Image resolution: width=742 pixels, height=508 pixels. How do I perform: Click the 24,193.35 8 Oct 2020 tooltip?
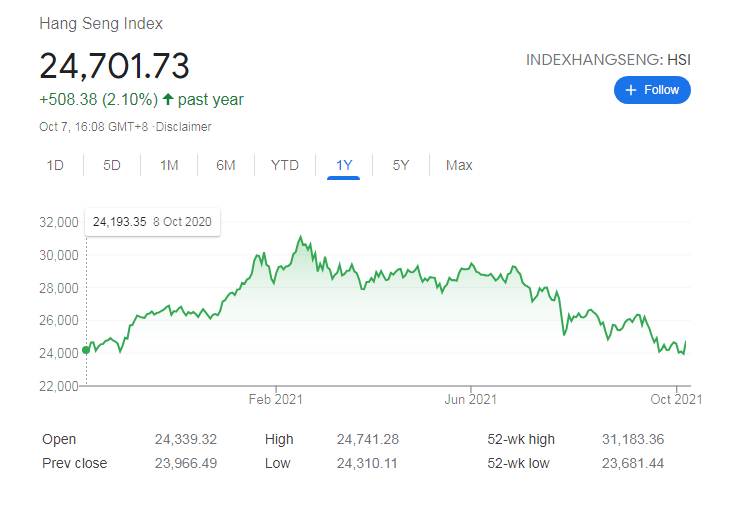click(152, 222)
